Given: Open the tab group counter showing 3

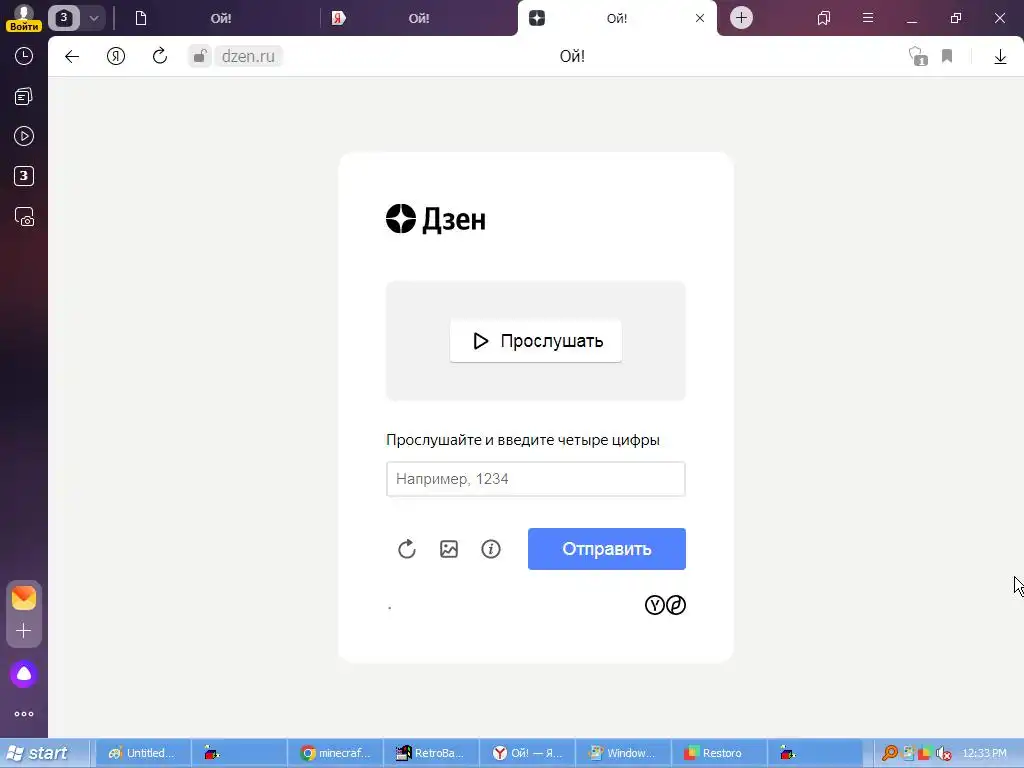Looking at the screenshot, I should (x=63, y=18).
